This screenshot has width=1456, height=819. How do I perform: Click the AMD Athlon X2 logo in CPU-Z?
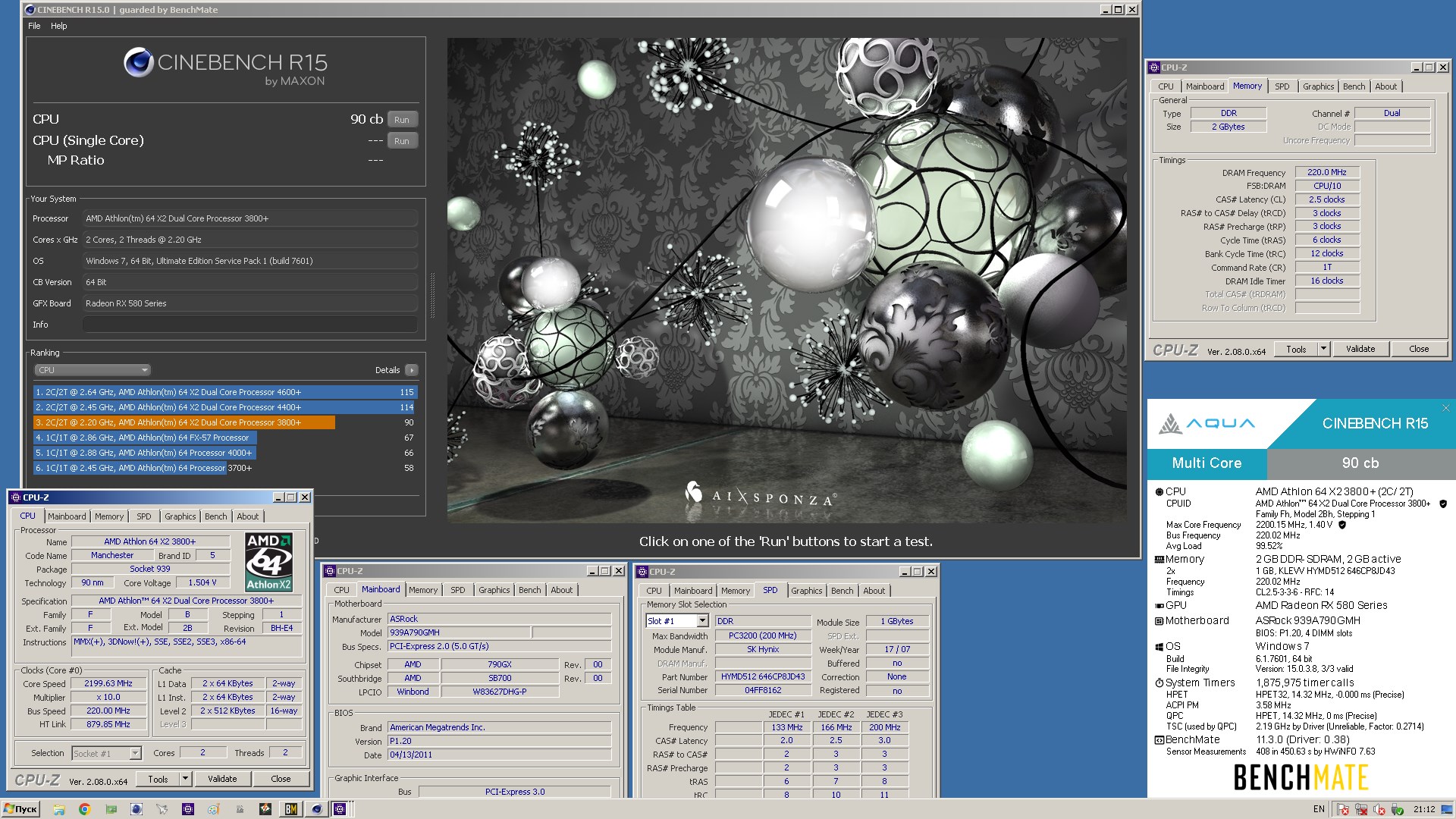[268, 562]
